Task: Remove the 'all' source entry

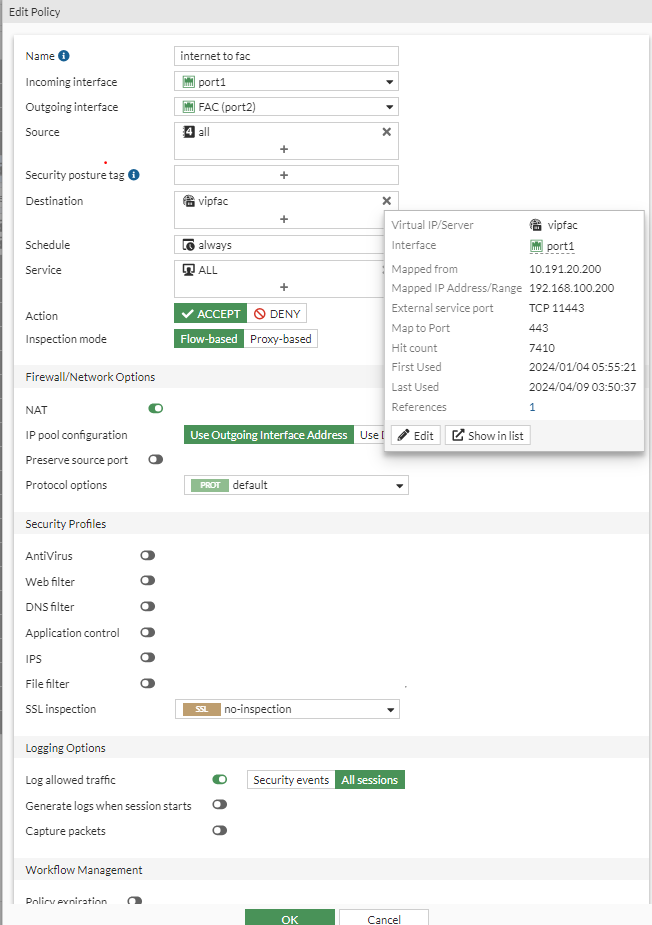Action: 387,131
